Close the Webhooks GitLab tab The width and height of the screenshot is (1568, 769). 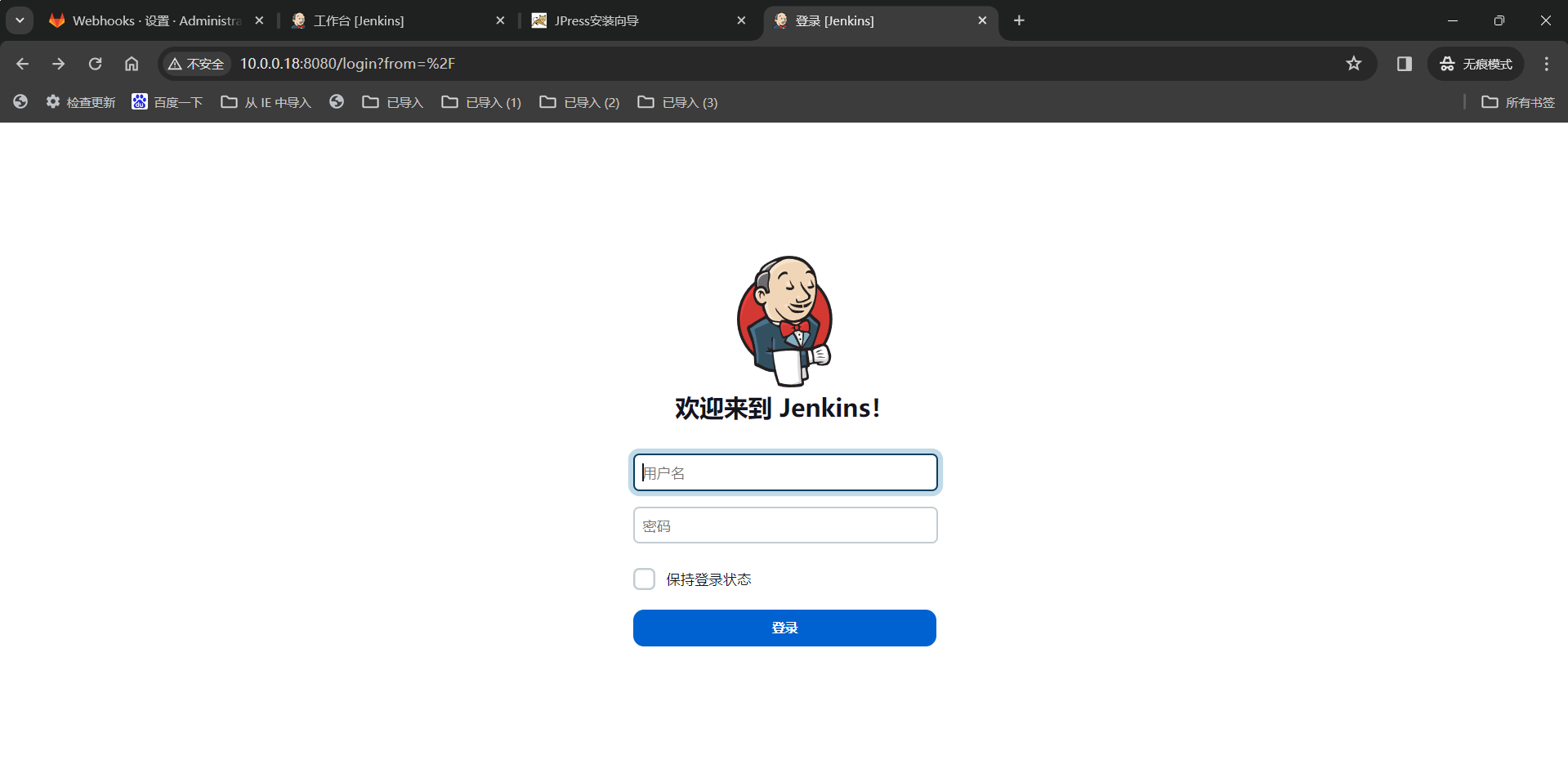coord(259,20)
